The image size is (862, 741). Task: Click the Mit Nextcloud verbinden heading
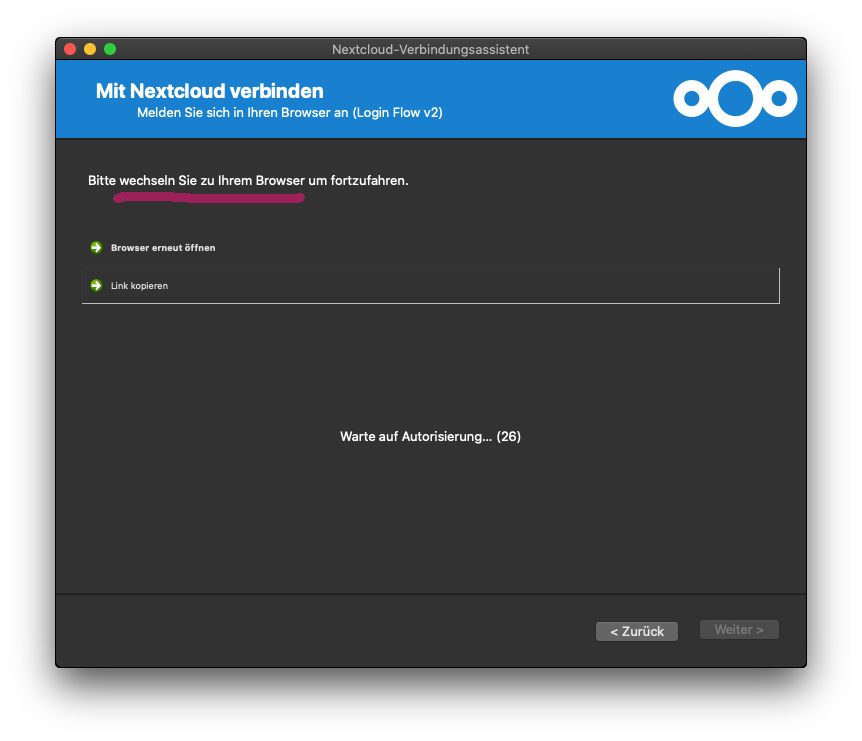[x=209, y=91]
